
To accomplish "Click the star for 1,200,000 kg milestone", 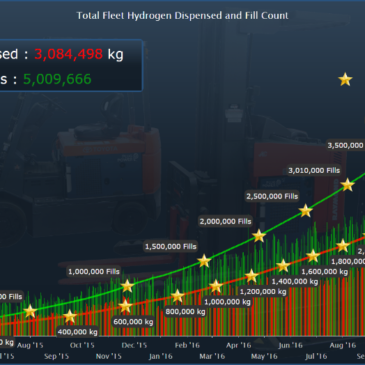I will click(252, 276).
